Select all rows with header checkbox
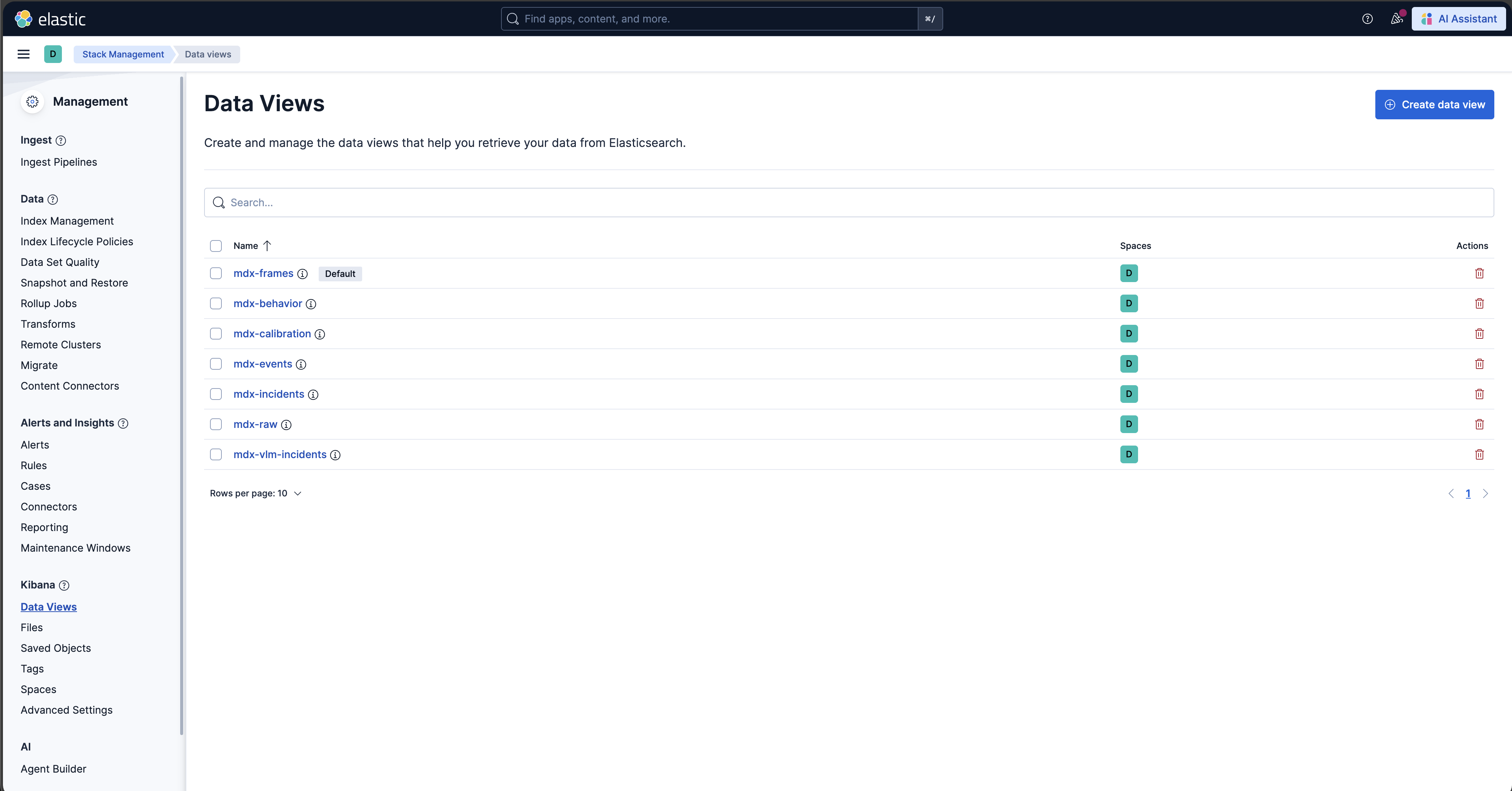The height and width of the screenshot is (791, 1512). [216, 246]
